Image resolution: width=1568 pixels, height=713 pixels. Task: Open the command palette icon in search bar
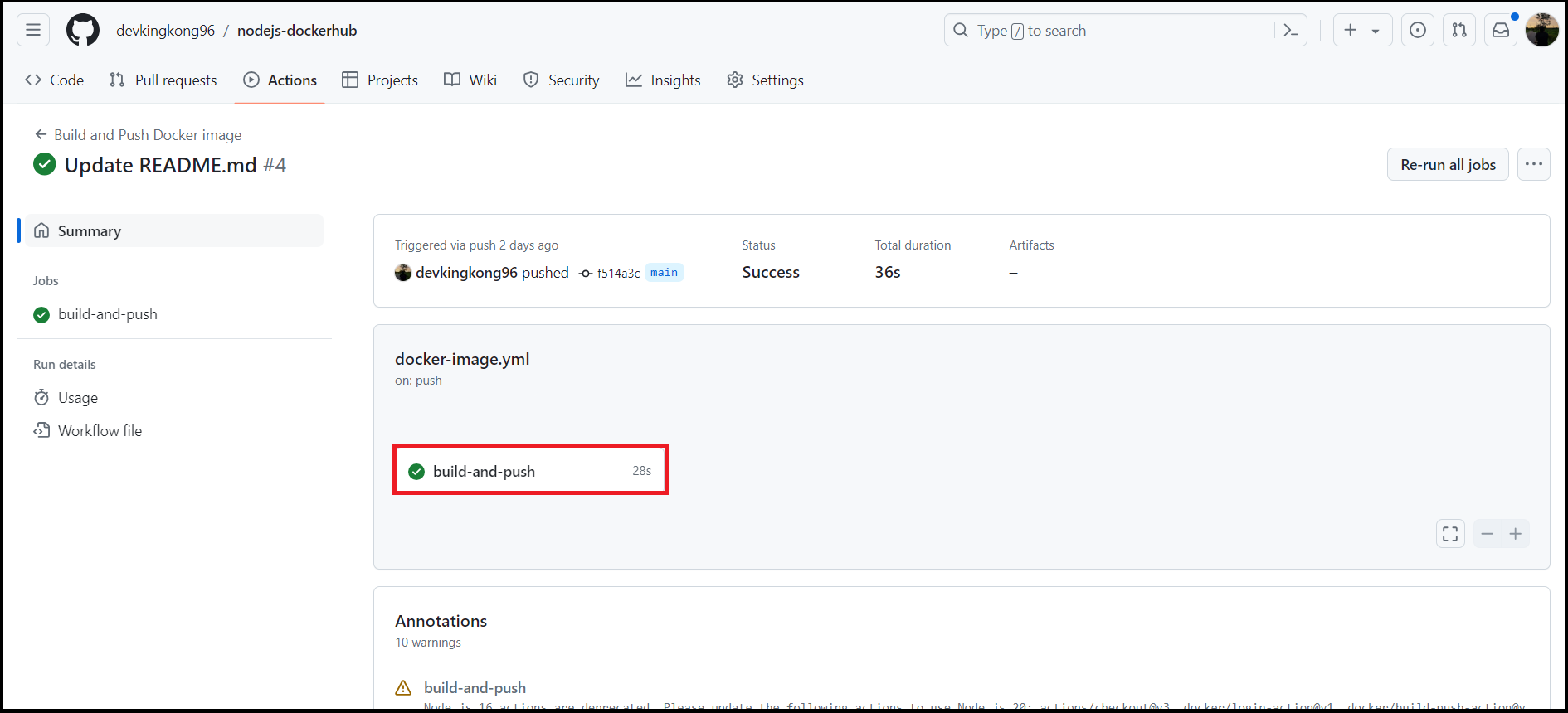click(1290, 31)
